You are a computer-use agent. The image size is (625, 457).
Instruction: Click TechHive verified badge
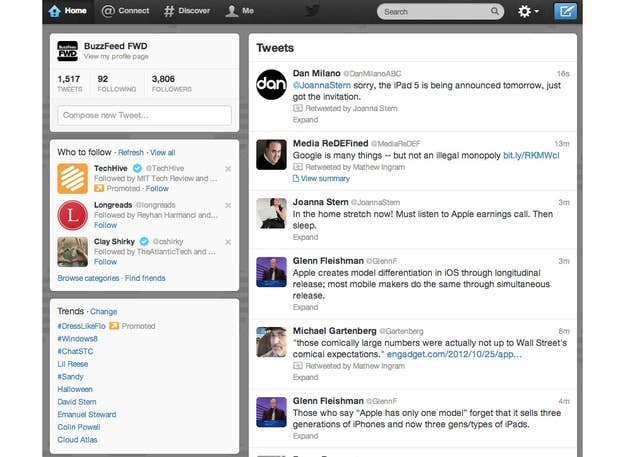[137, 168]
